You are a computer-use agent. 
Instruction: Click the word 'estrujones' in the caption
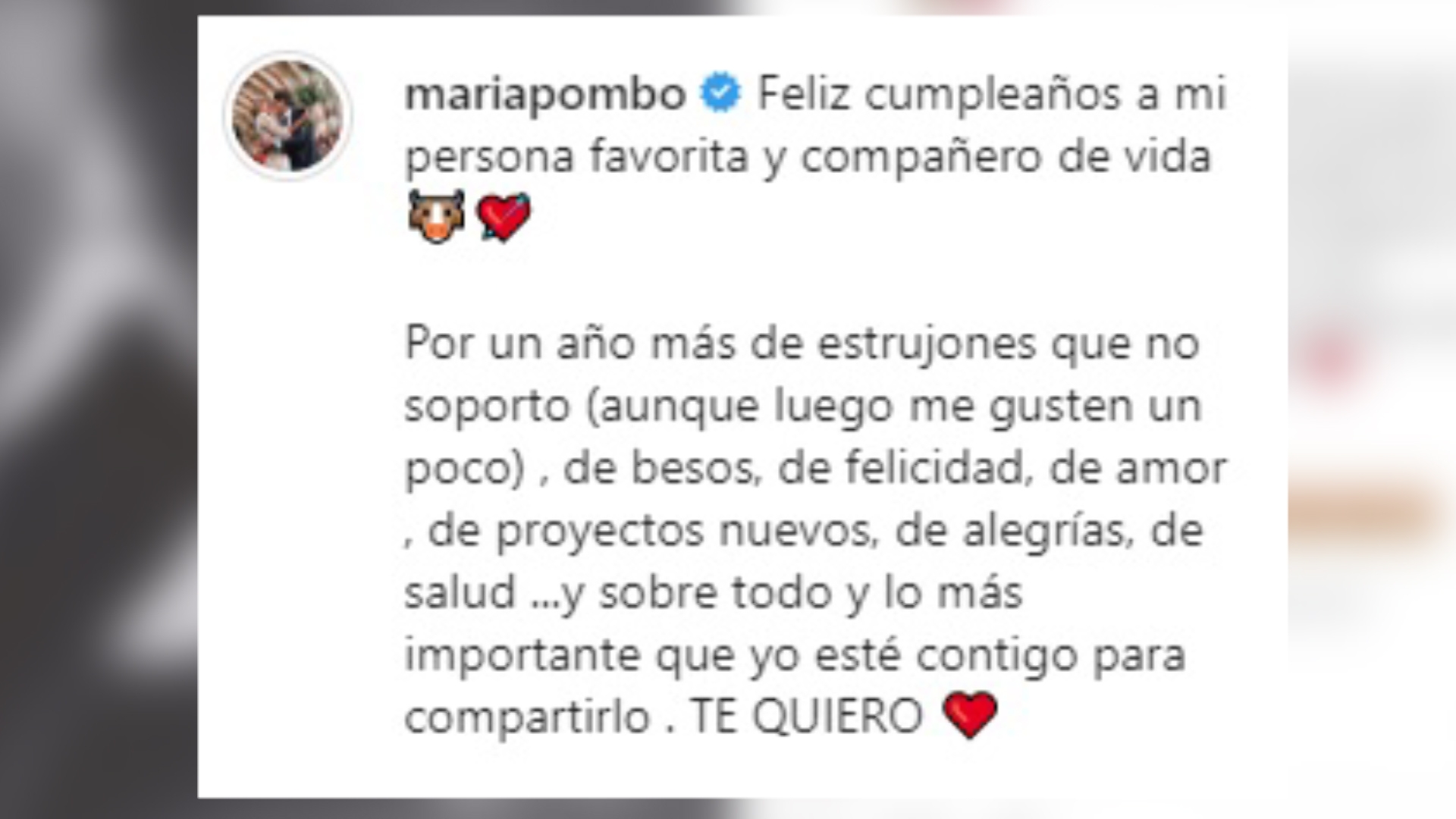[927, 344]
